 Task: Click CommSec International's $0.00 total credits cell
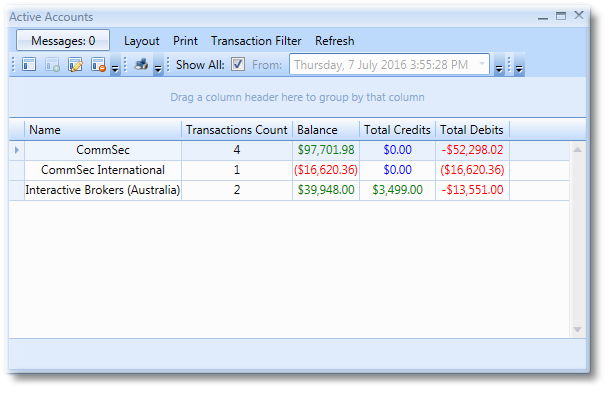click(x=397, y=170)
